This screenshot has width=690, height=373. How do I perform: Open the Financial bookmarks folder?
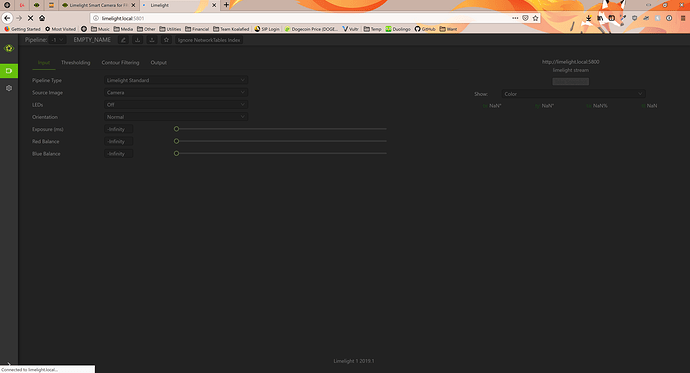[197, 29]
